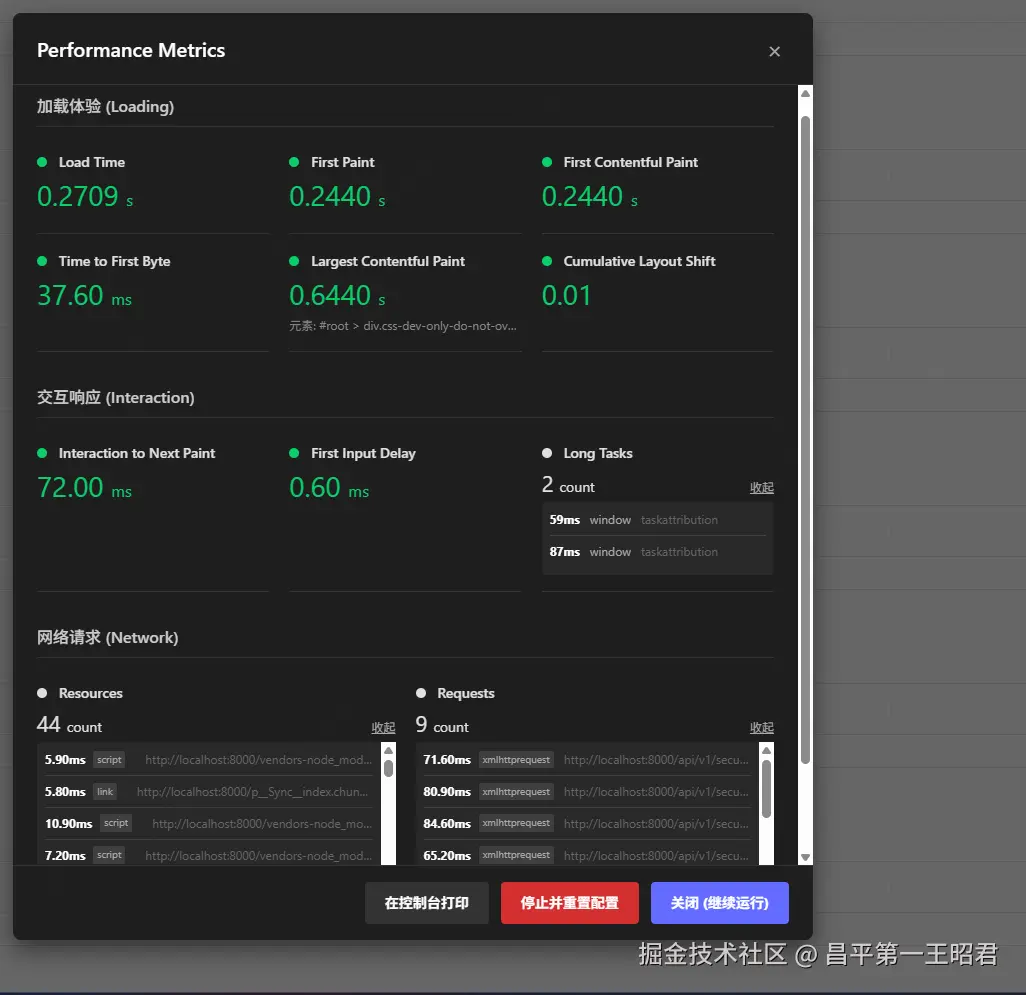Select the 65.20ms xmlhttprequest row
The width and height of the screenshot is (1026, 995).
coord(586,855)
